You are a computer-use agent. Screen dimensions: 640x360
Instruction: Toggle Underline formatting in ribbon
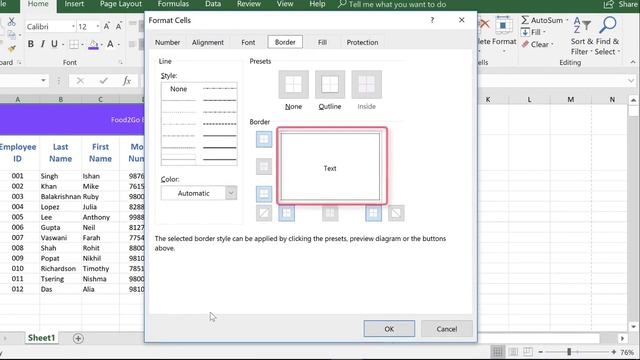(54, 44)
